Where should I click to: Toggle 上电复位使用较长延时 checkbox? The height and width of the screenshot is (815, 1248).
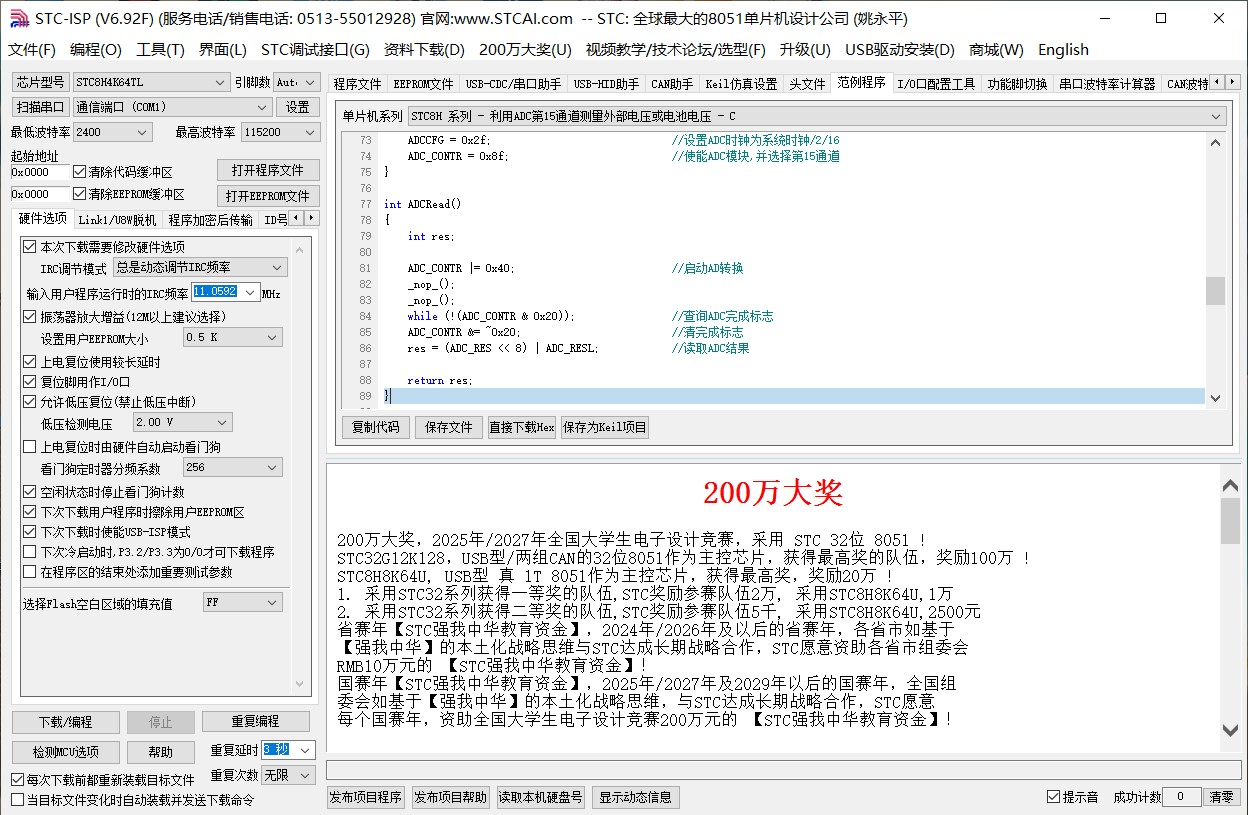pos(30,362)
